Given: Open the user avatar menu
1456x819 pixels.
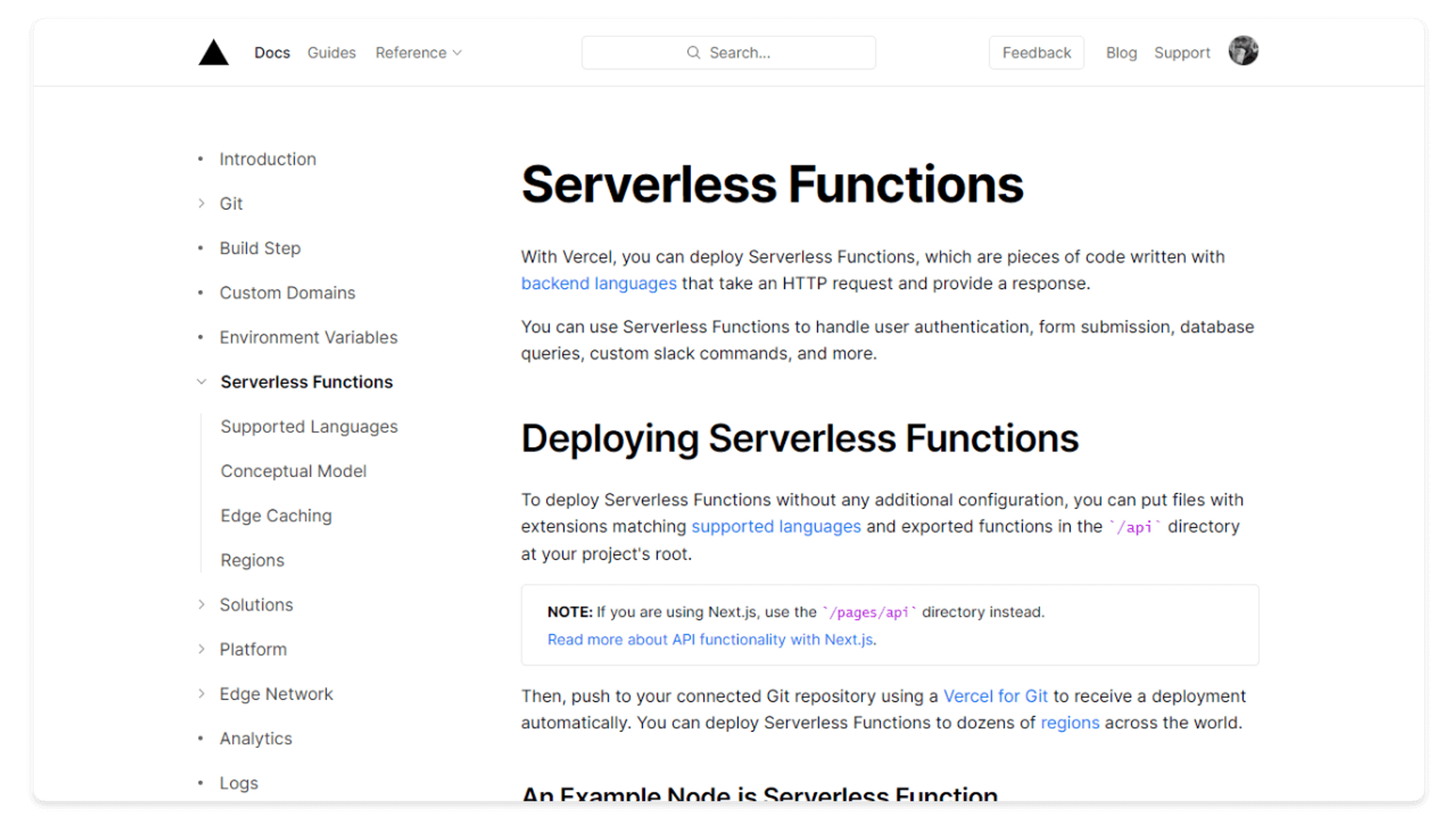Looking at the screenshot, I should [x=1243, y=51].
